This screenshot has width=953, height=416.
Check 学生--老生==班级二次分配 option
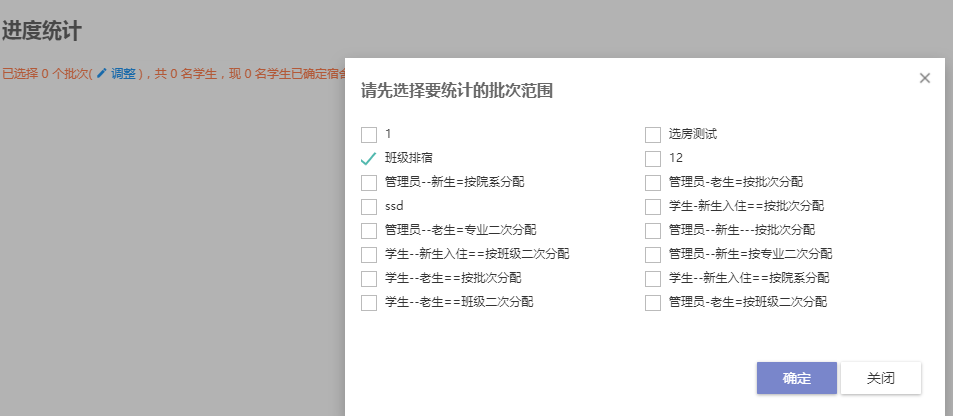coord(369,302)
